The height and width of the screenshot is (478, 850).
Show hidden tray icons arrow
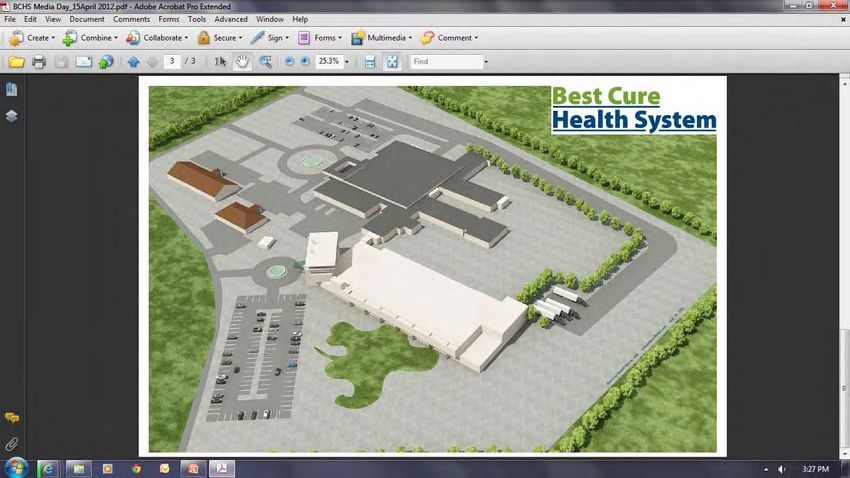(x=765, y=469)
